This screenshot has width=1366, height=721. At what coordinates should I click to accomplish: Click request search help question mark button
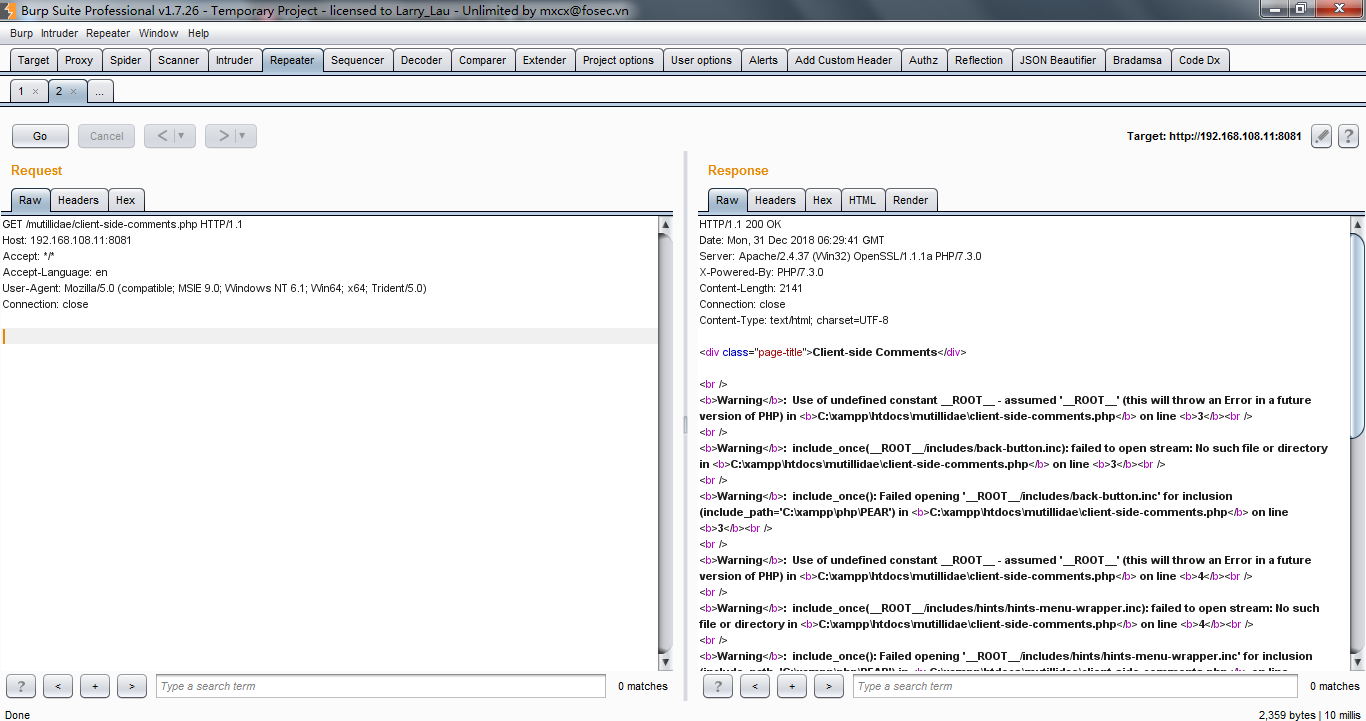pos(21,686)
